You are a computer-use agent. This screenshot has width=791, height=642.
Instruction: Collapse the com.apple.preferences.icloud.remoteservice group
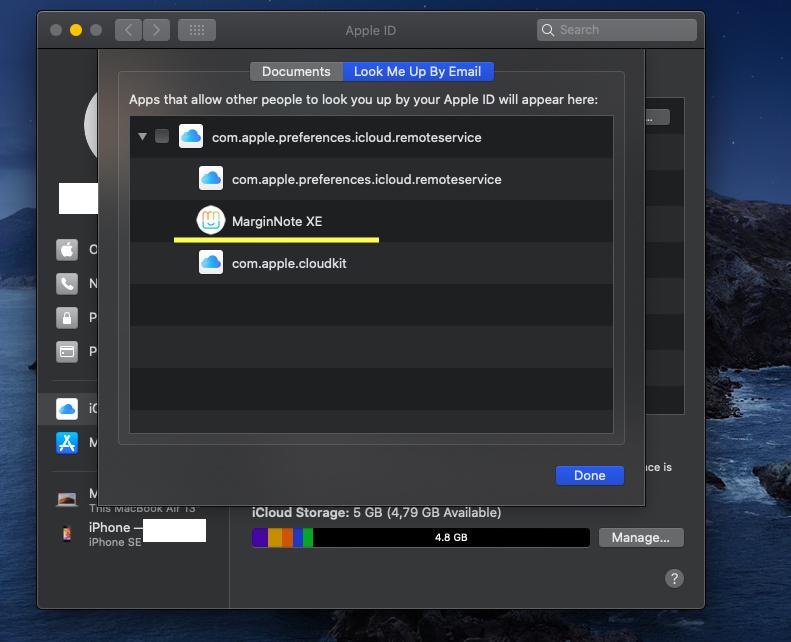click(x=142, y=137)
